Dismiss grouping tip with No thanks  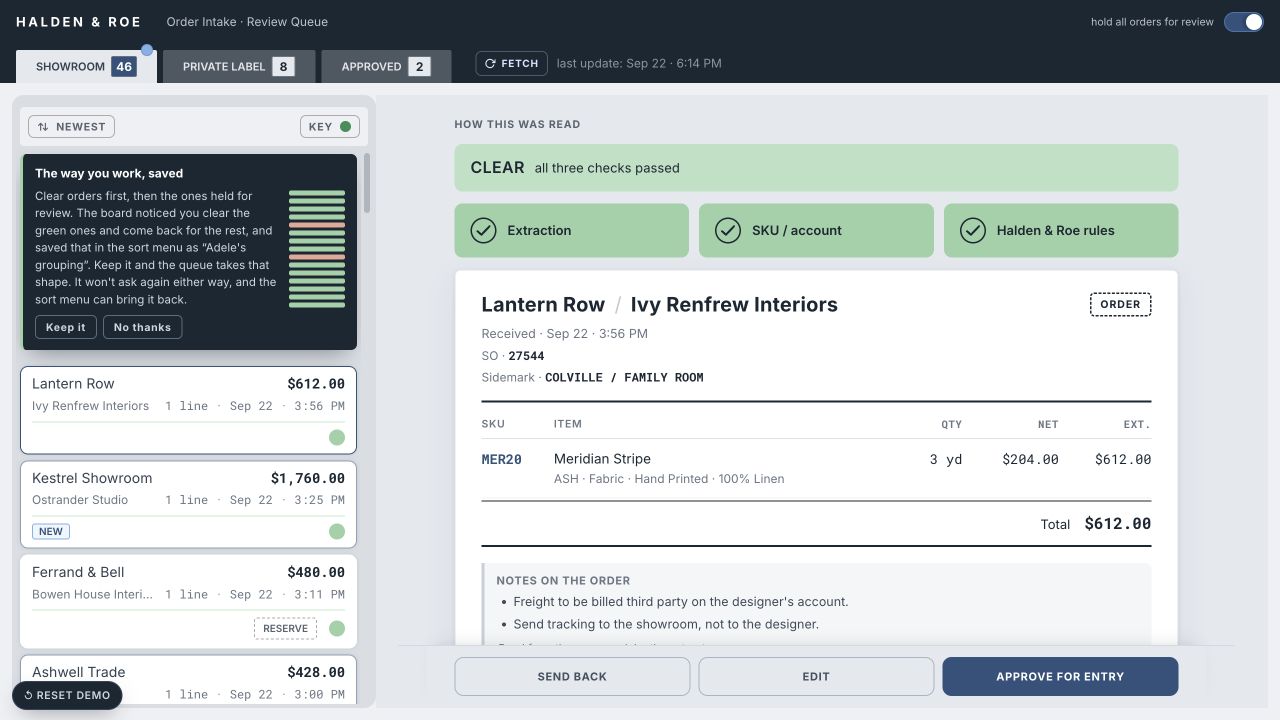[x=142, y=327]
